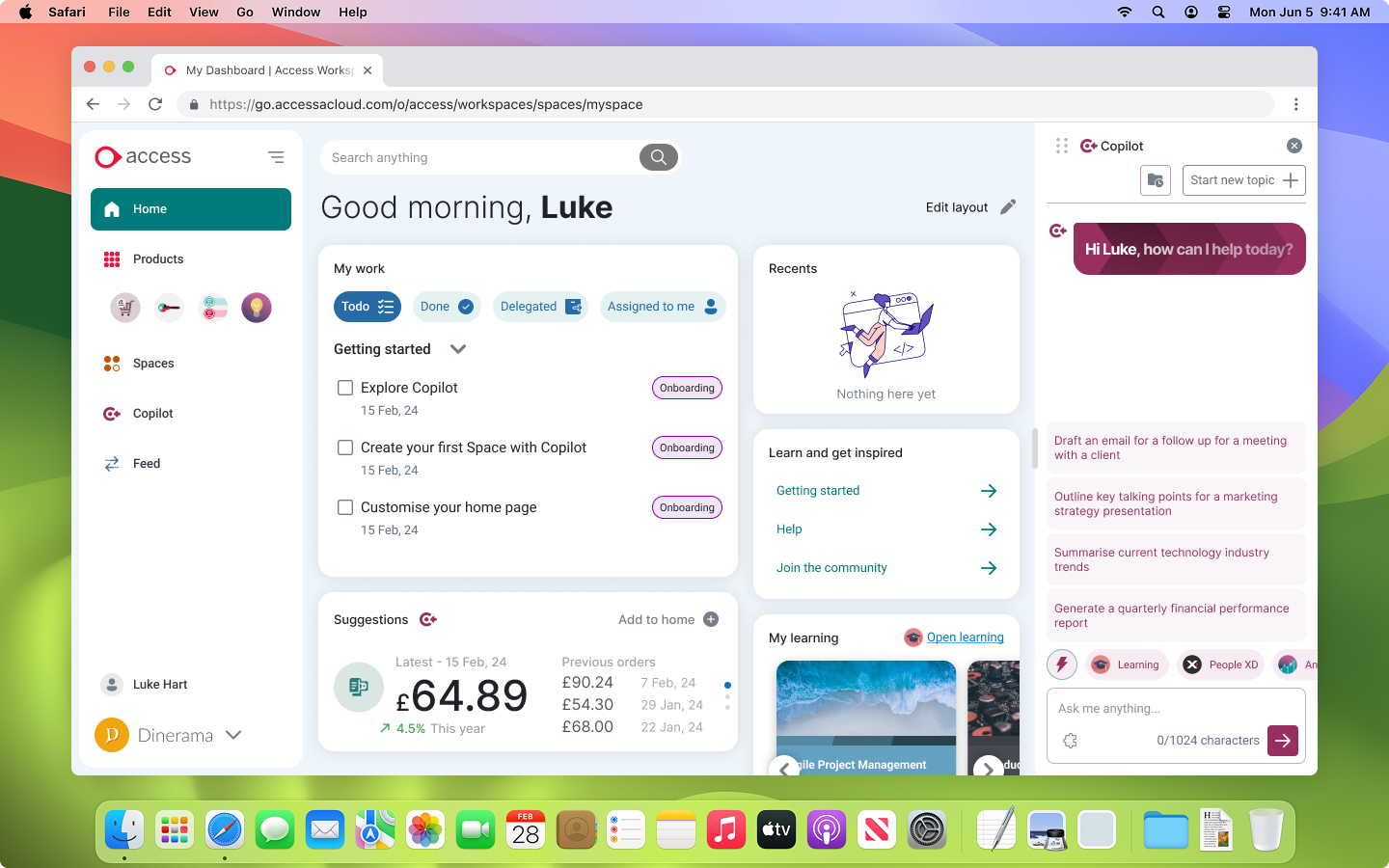Tick Create your first Space checkbox
Screen dimensions: 1389x868
point(345,448)
